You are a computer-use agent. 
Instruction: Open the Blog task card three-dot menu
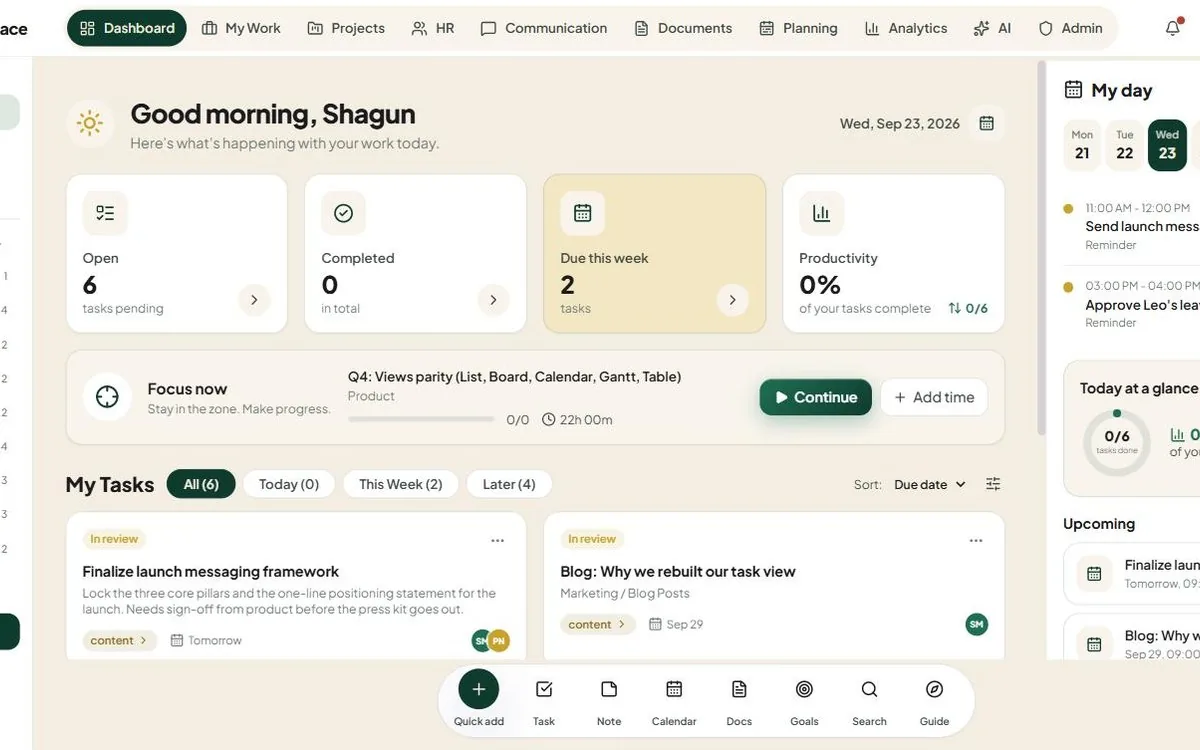pyautogui.click(x=976, y=540)
